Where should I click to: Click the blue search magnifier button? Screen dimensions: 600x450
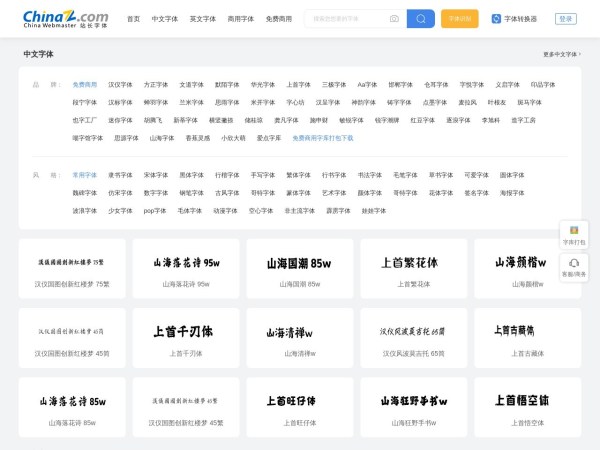pos(421,18)
